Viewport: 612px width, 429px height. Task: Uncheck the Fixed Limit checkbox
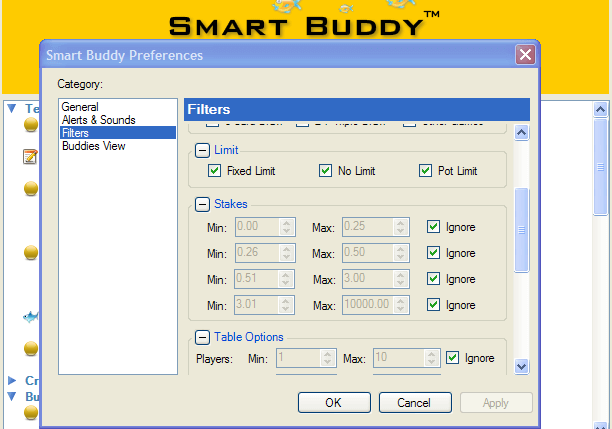215,171
